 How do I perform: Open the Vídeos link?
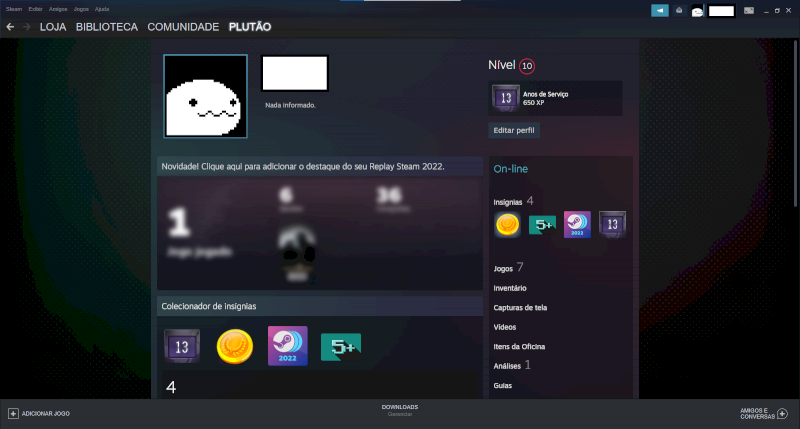[505, 327]
